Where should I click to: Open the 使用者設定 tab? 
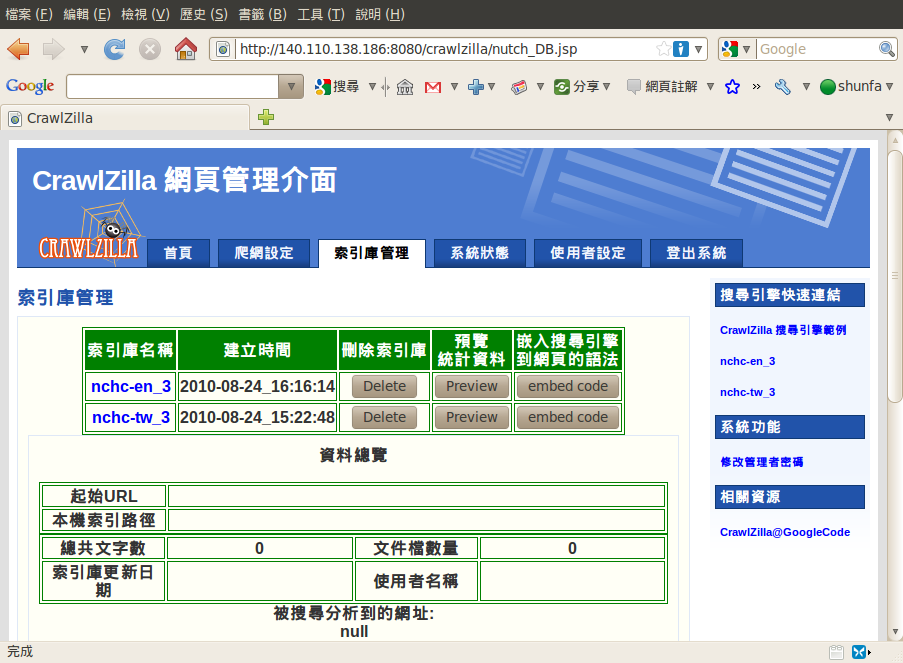587,253
